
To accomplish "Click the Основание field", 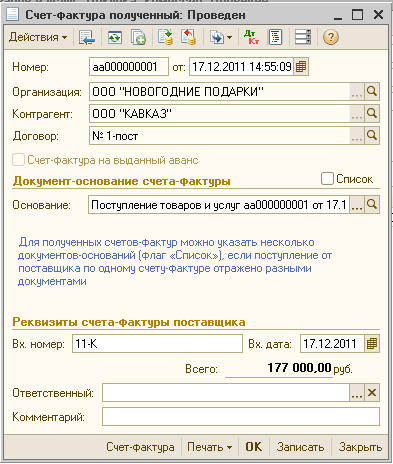I will coord(219,205).
